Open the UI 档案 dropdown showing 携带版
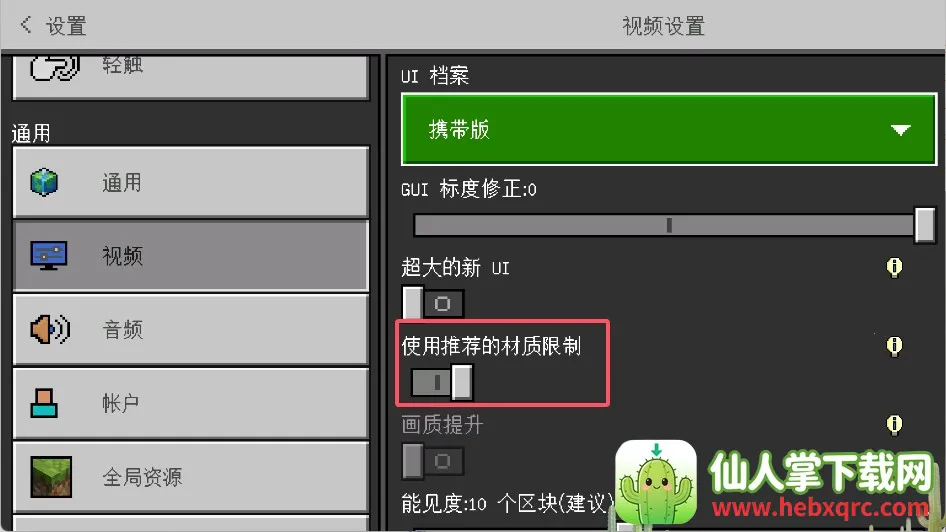The image size is (946, 532). [668, 129]
